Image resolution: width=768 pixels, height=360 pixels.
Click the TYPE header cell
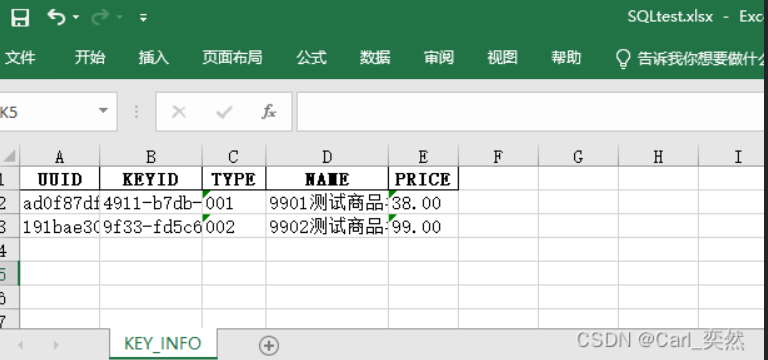tap(234, 179)
